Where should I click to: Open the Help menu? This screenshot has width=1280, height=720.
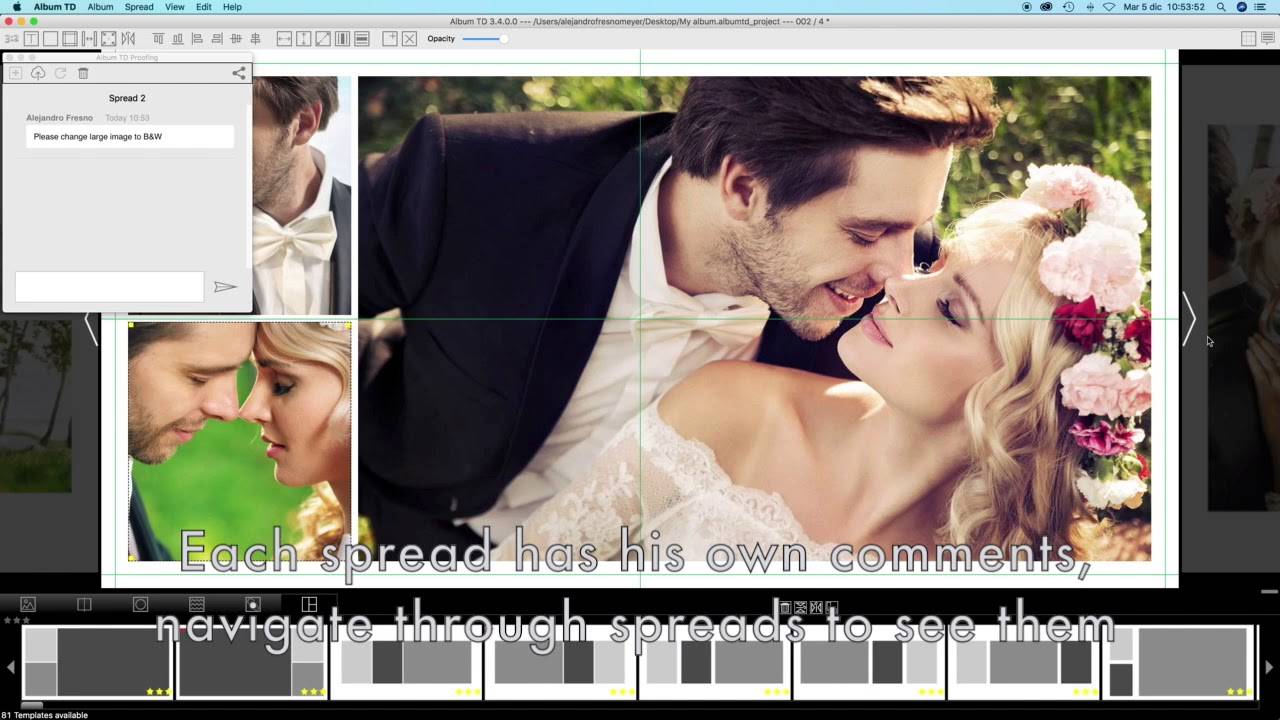pyautogui.click(x=232, y=7)
